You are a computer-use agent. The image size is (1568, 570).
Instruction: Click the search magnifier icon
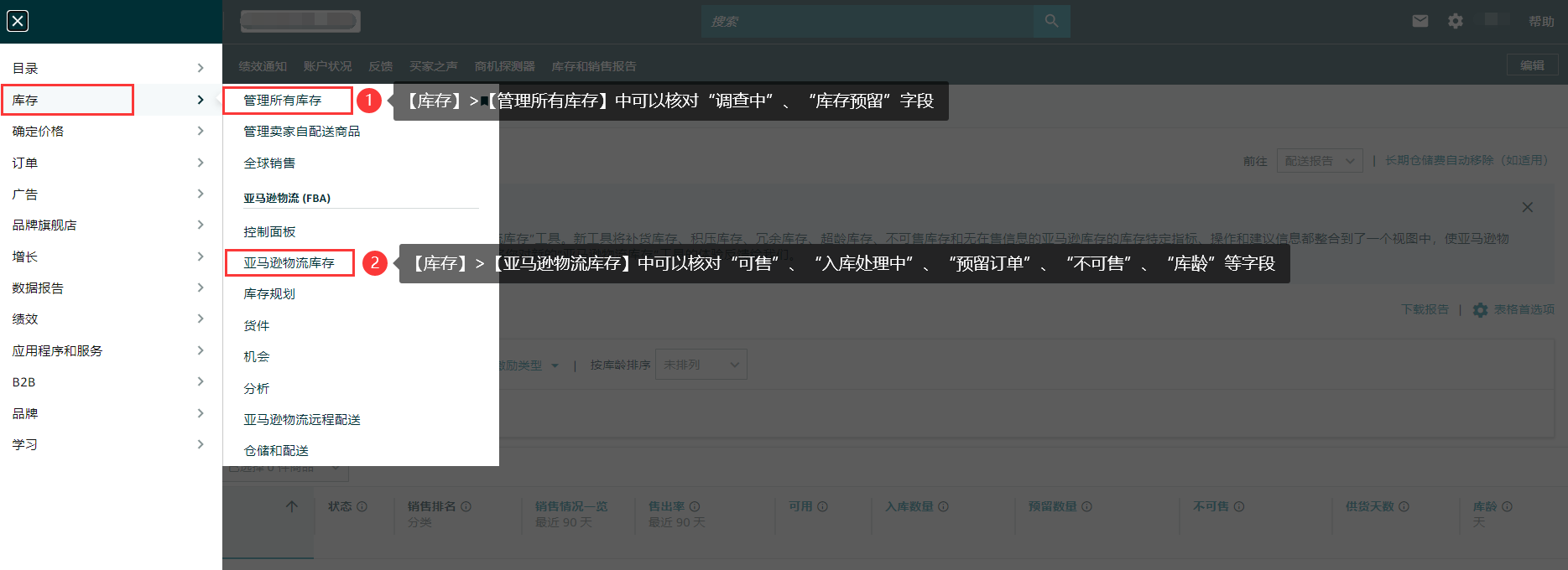pyautogui.click(x=1051, y=21)
